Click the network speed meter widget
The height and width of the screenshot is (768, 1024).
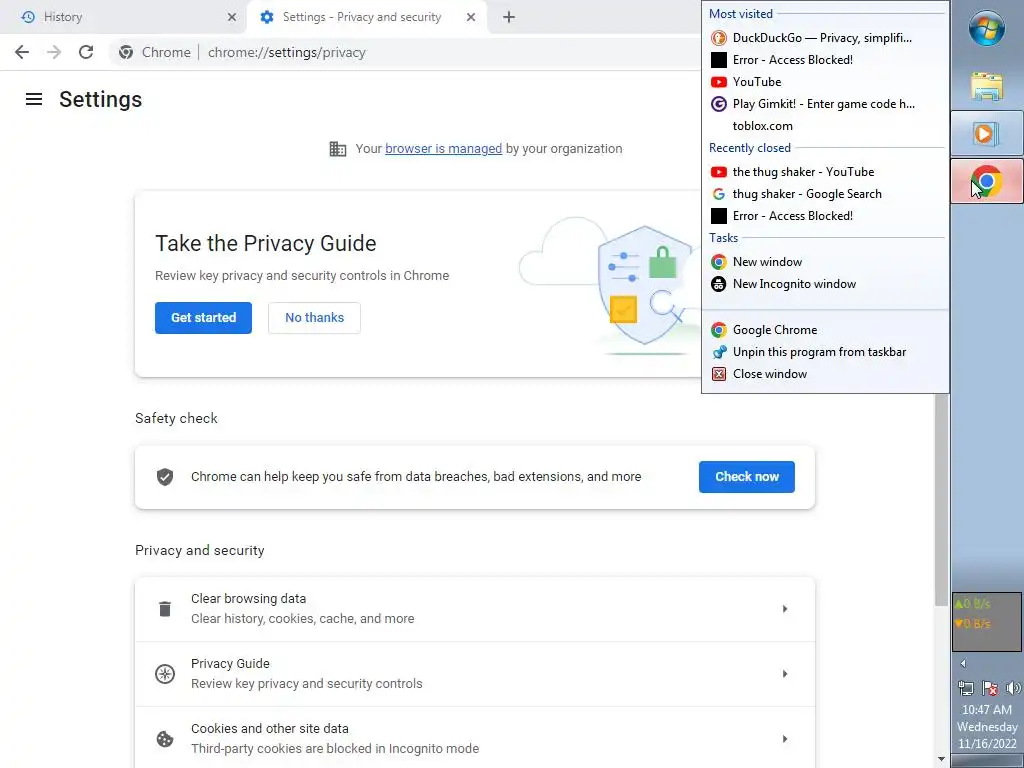click(x=987, y=622)
